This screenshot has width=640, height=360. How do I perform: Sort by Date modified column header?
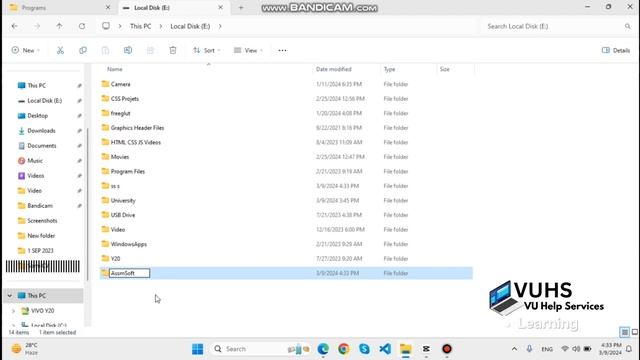point(333,69)
